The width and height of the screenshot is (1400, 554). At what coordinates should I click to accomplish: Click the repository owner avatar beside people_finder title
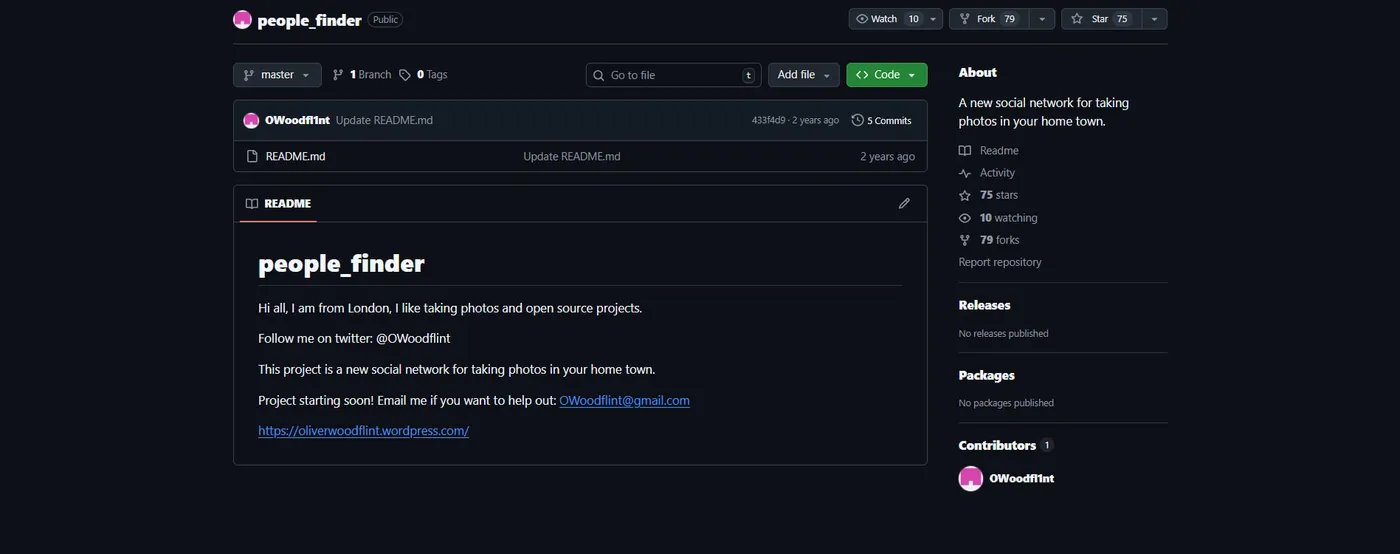point(242,19)
